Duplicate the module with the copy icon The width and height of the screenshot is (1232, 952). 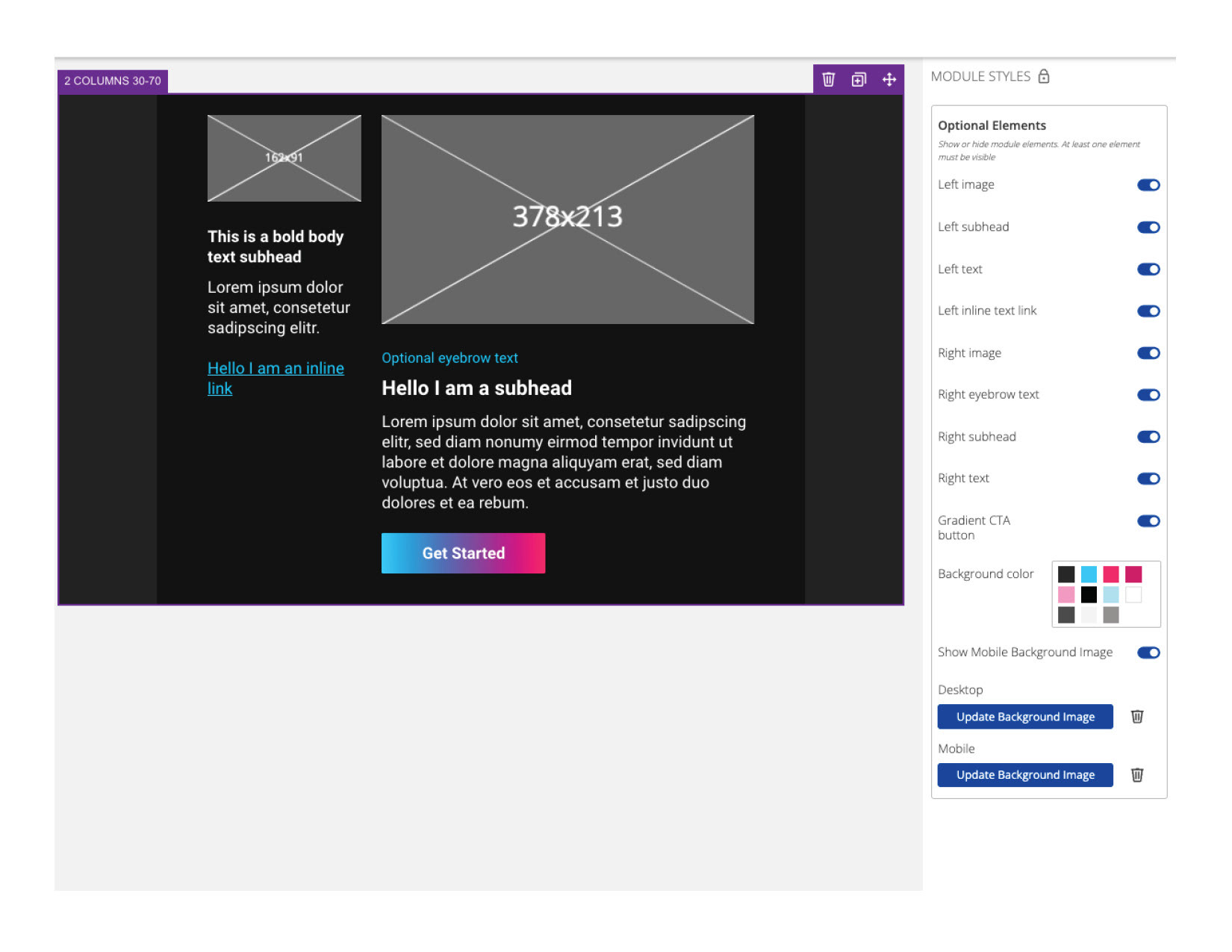[859, 79]
